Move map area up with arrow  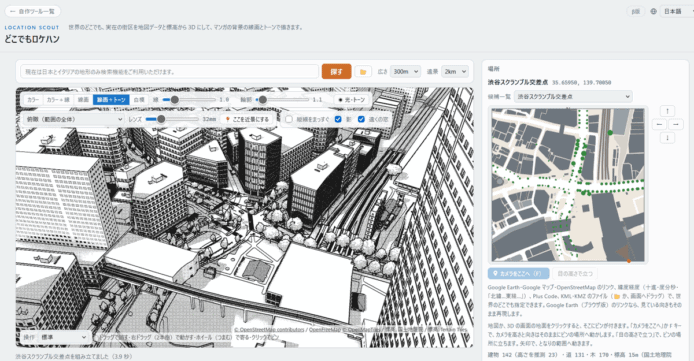(x=667, y=111)
